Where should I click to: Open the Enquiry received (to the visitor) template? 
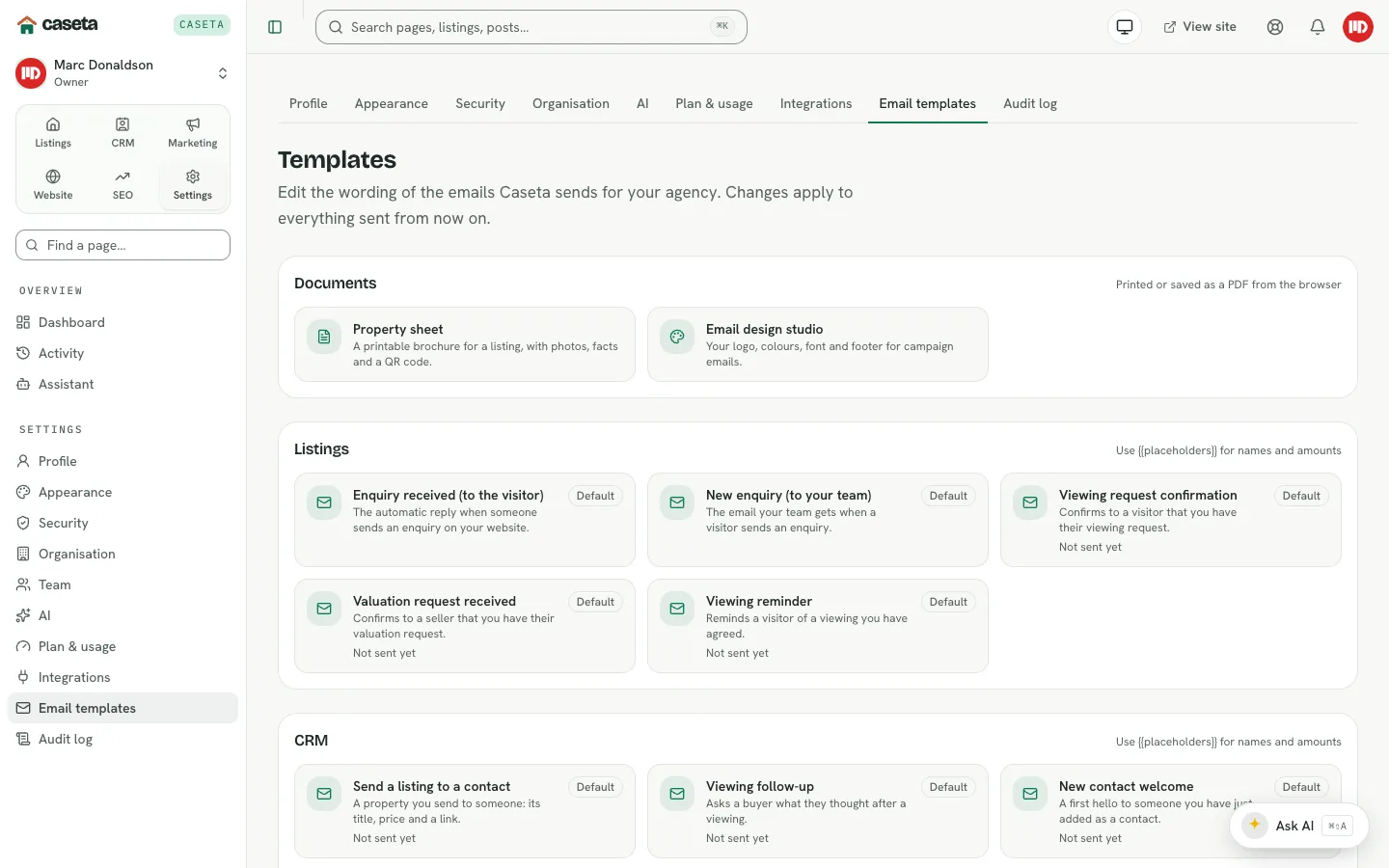[465, 520]
